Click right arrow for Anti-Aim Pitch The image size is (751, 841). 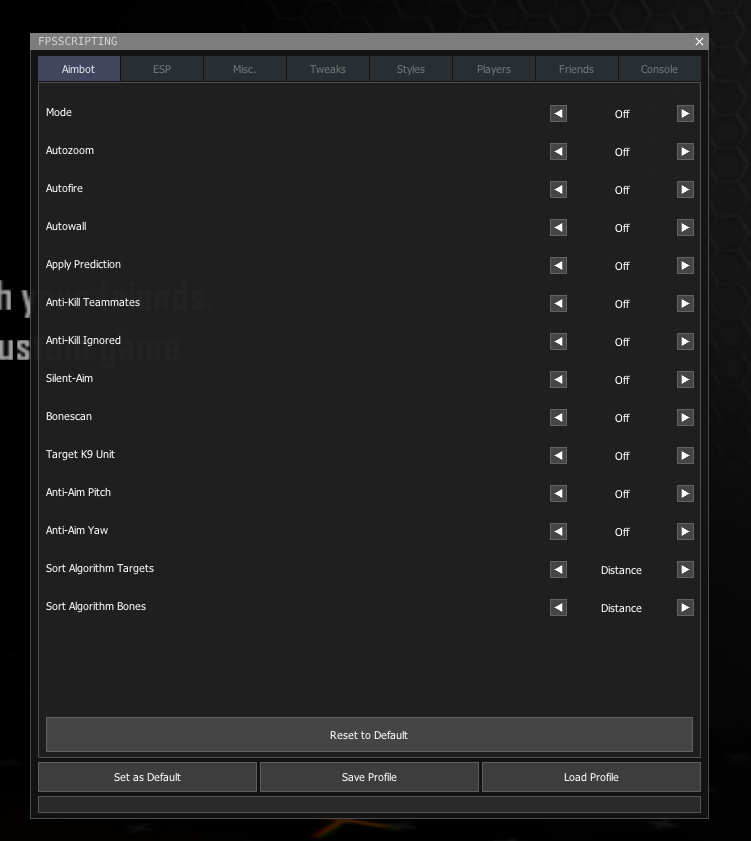(x=685, y=493)
